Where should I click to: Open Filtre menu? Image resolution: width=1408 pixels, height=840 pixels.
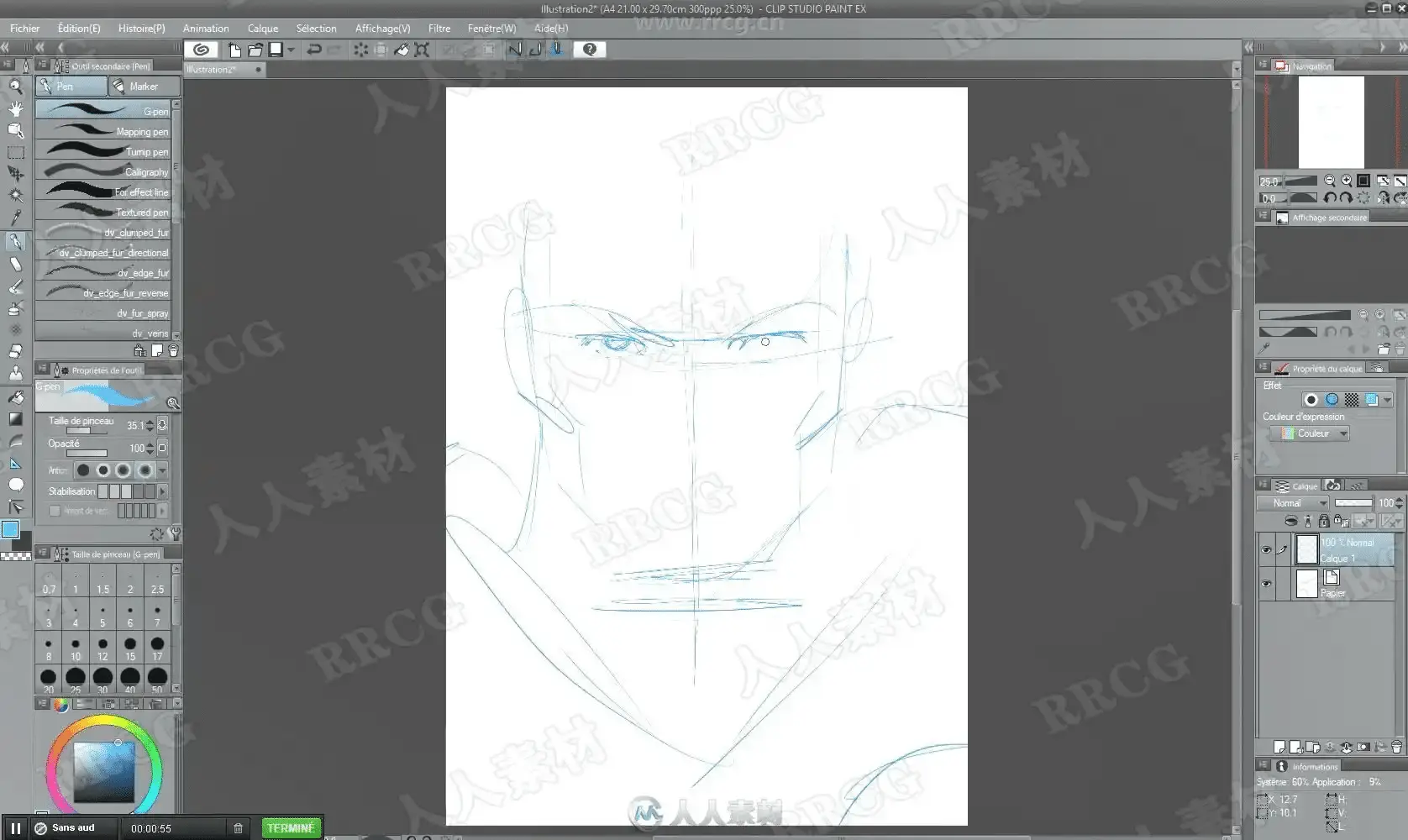tap(439, 29)
